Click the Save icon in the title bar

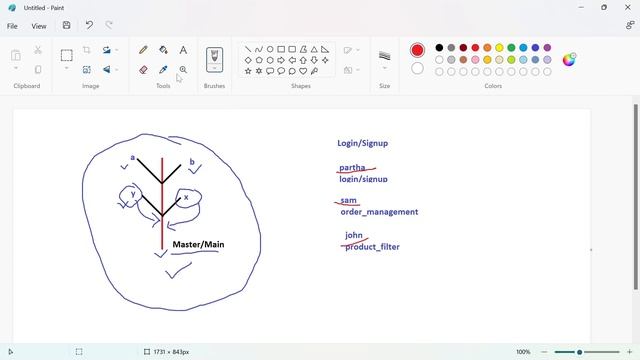pyautogui.click(x=67, y=25)
